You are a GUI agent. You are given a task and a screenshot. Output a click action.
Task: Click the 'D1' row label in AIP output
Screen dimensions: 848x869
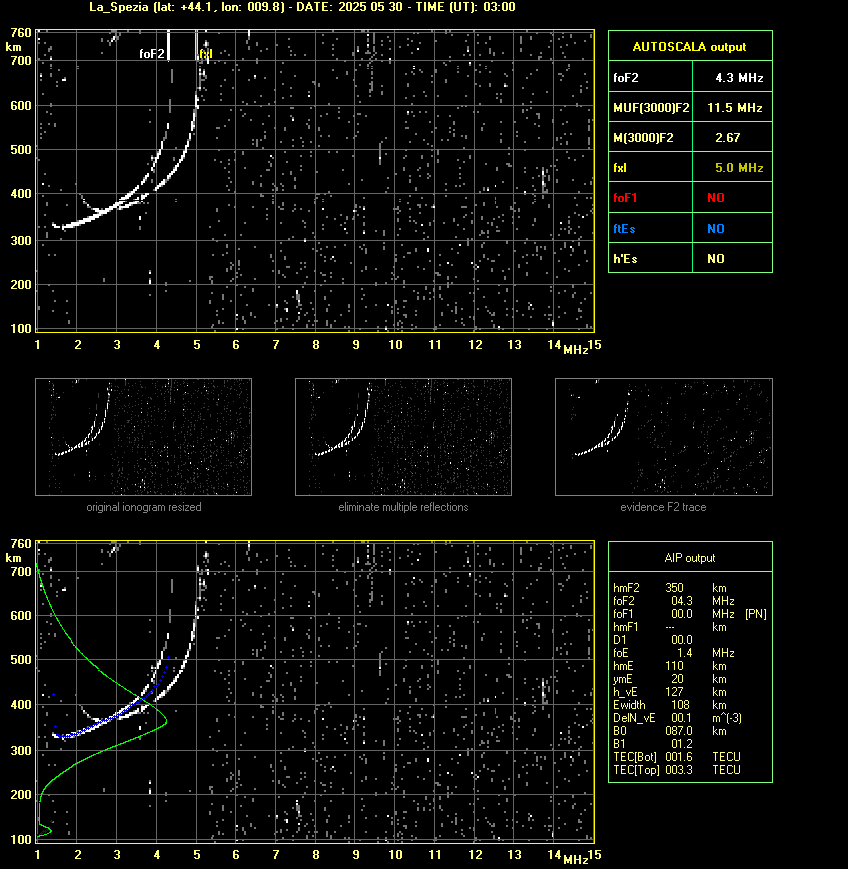point(620,640)
